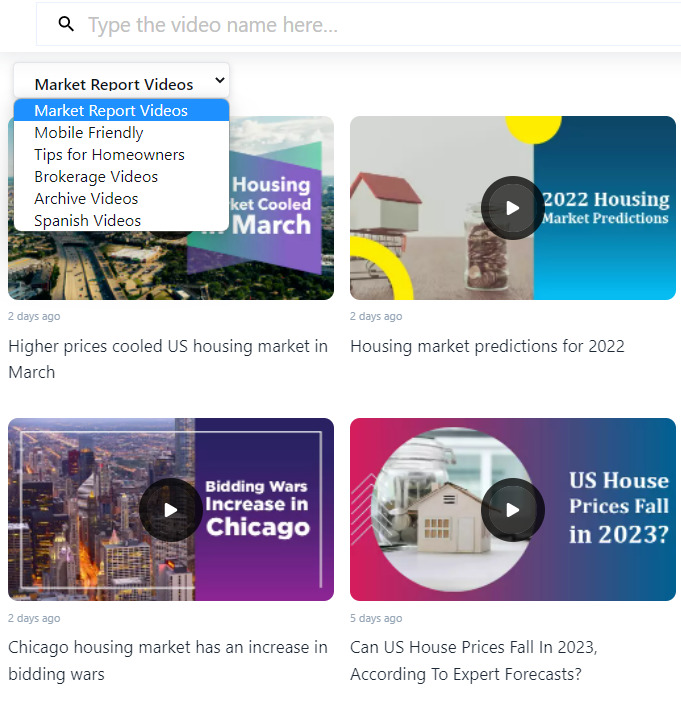Select Tips for Homeowners category
This screenshot has width=681, height=706.
tap(109, 155)
